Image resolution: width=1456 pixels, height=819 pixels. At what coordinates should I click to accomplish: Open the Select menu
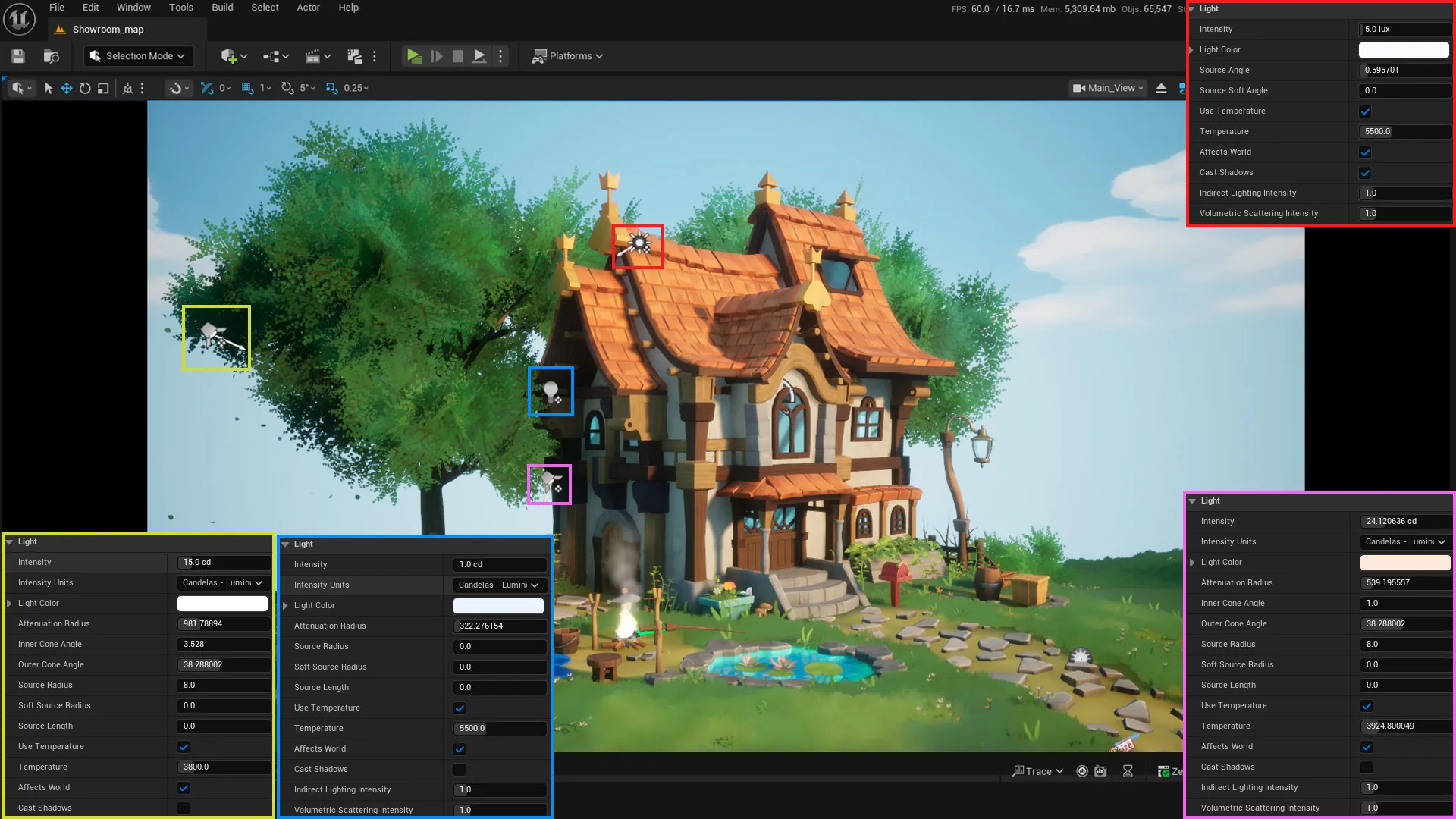[265, 8]
